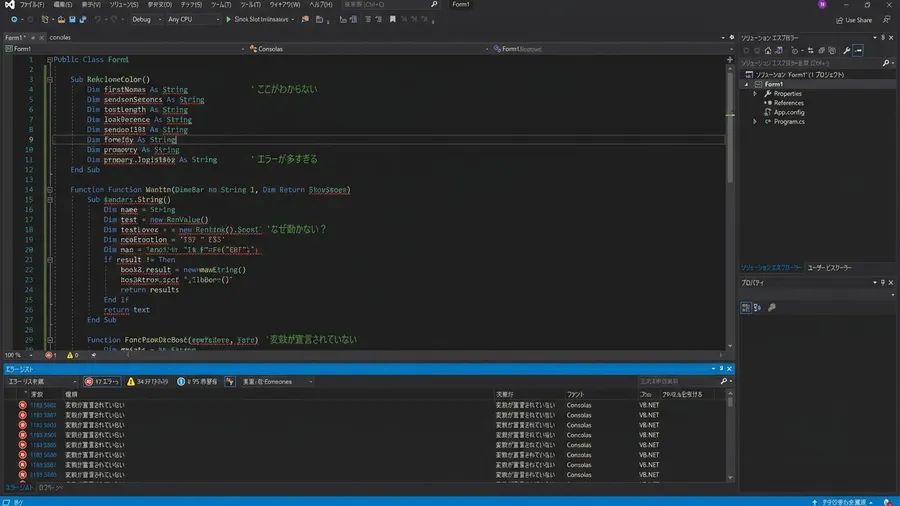Click the green Start debugging play icon
This screenshot has height=506, width=900.
[228, 20]
